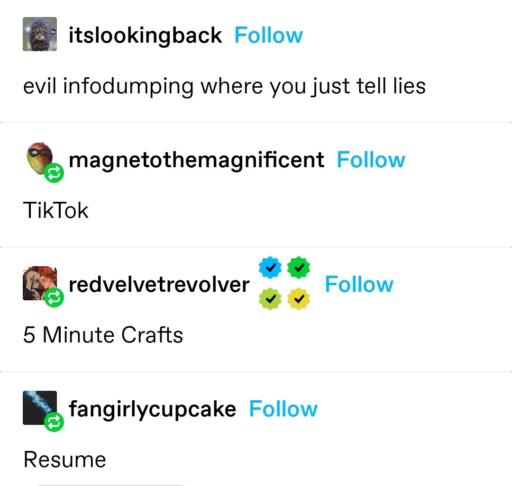
Task: Open magnetothemagnificent's avatar
Action: click(40, 159)
